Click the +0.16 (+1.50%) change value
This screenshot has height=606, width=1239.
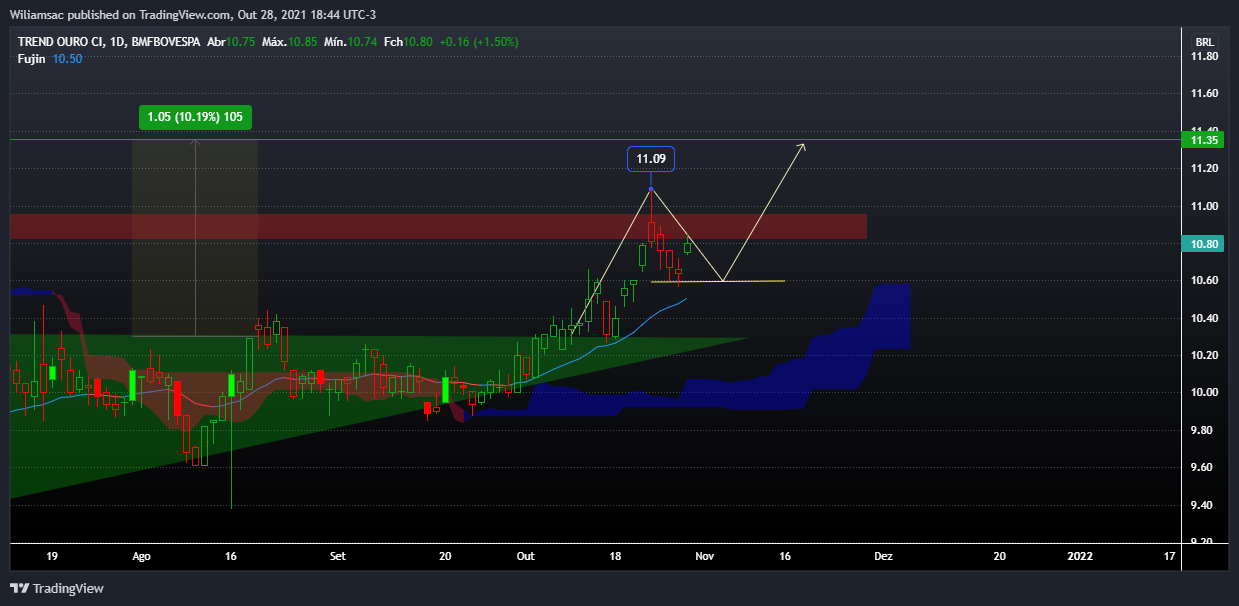pyautogui.click(x=481, y=42)
